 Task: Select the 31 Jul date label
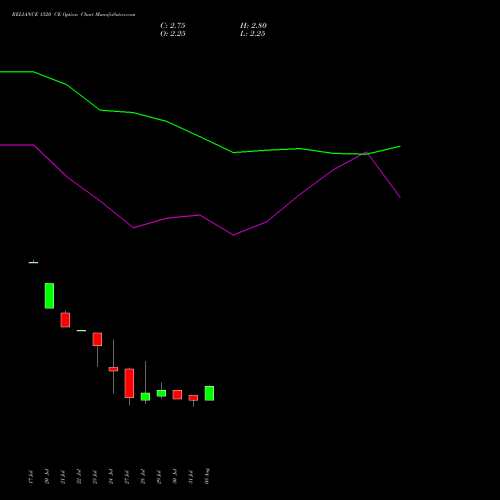click(x=191, y=477)
